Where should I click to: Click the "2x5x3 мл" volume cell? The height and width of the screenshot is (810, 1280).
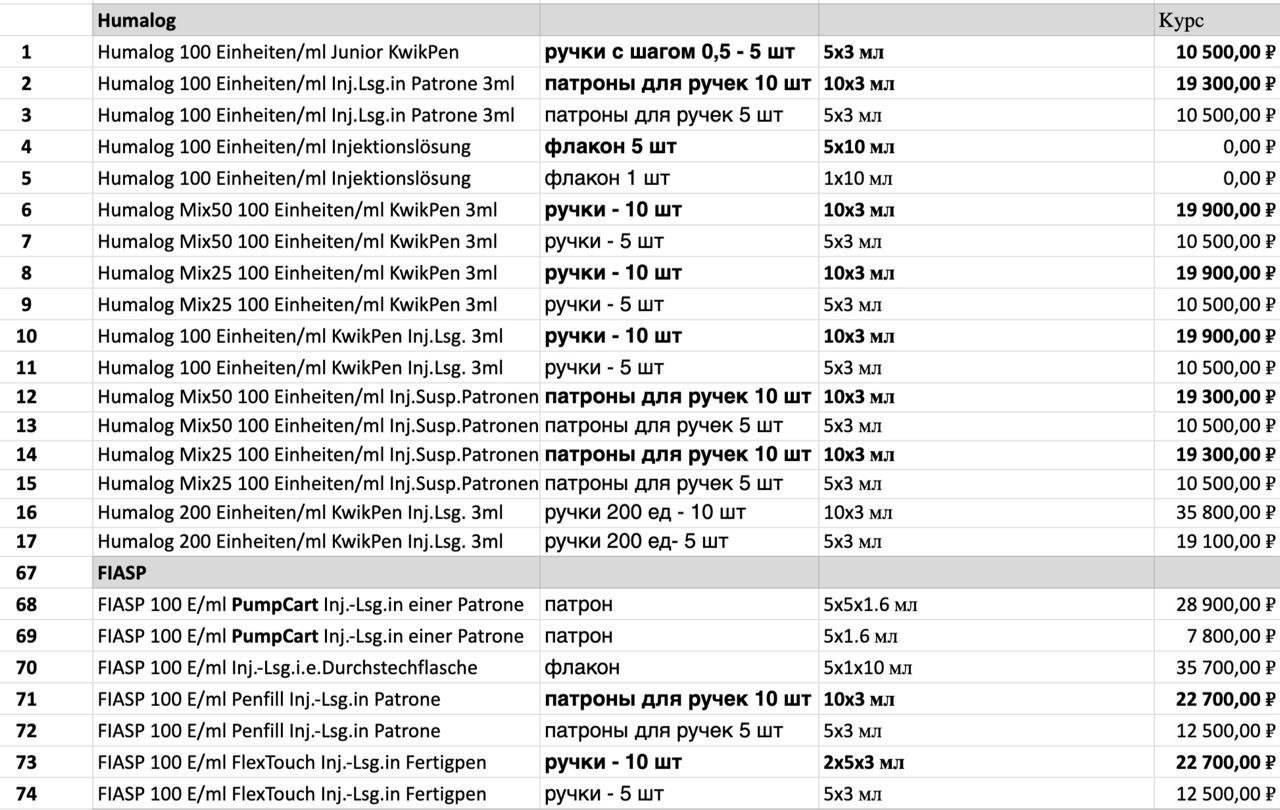[864, 763]
